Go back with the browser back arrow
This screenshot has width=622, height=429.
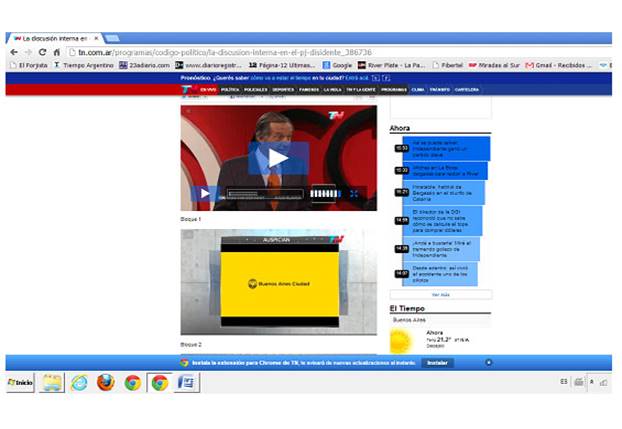[x=14, y=51]
